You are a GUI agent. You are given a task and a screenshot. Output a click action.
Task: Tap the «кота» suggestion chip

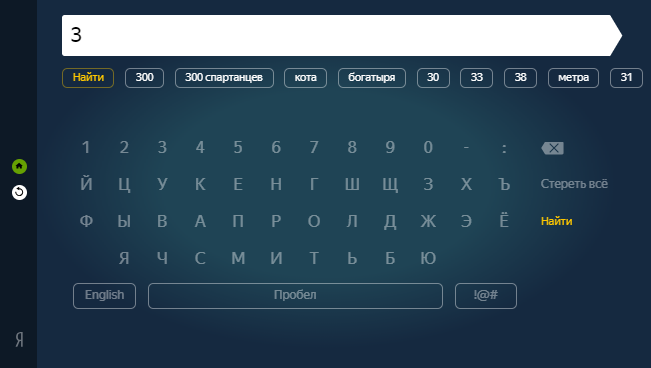click(305, 78)
